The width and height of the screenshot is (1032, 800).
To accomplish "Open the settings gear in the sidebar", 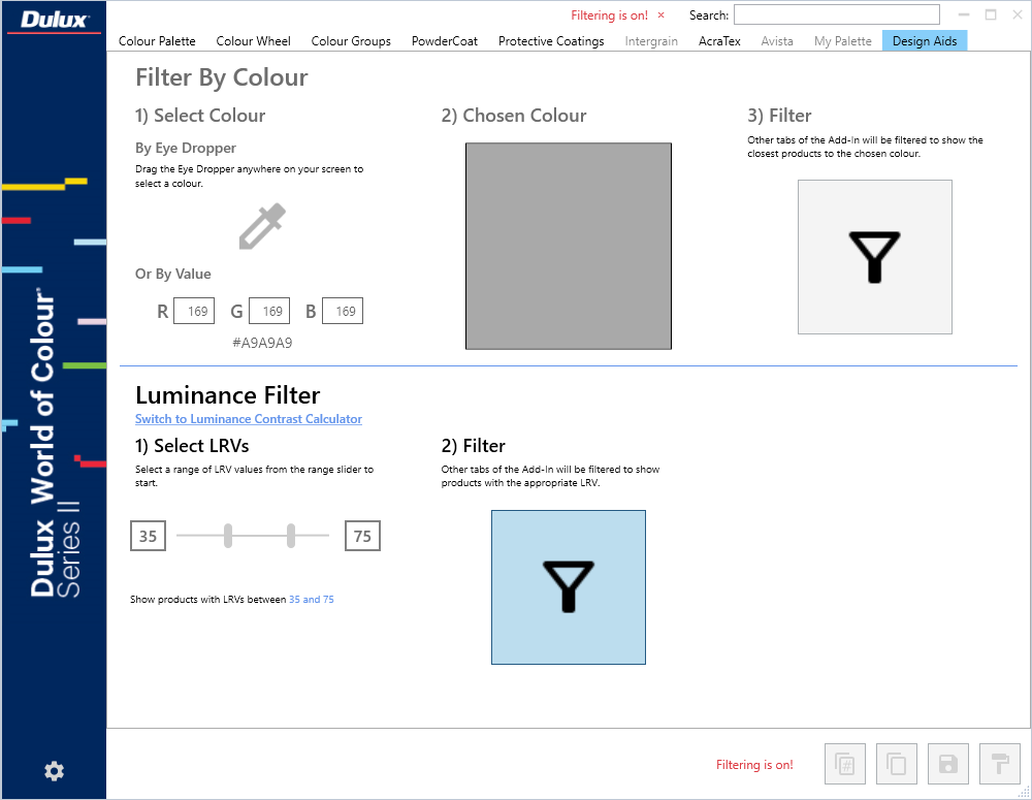I will [53, 771].
